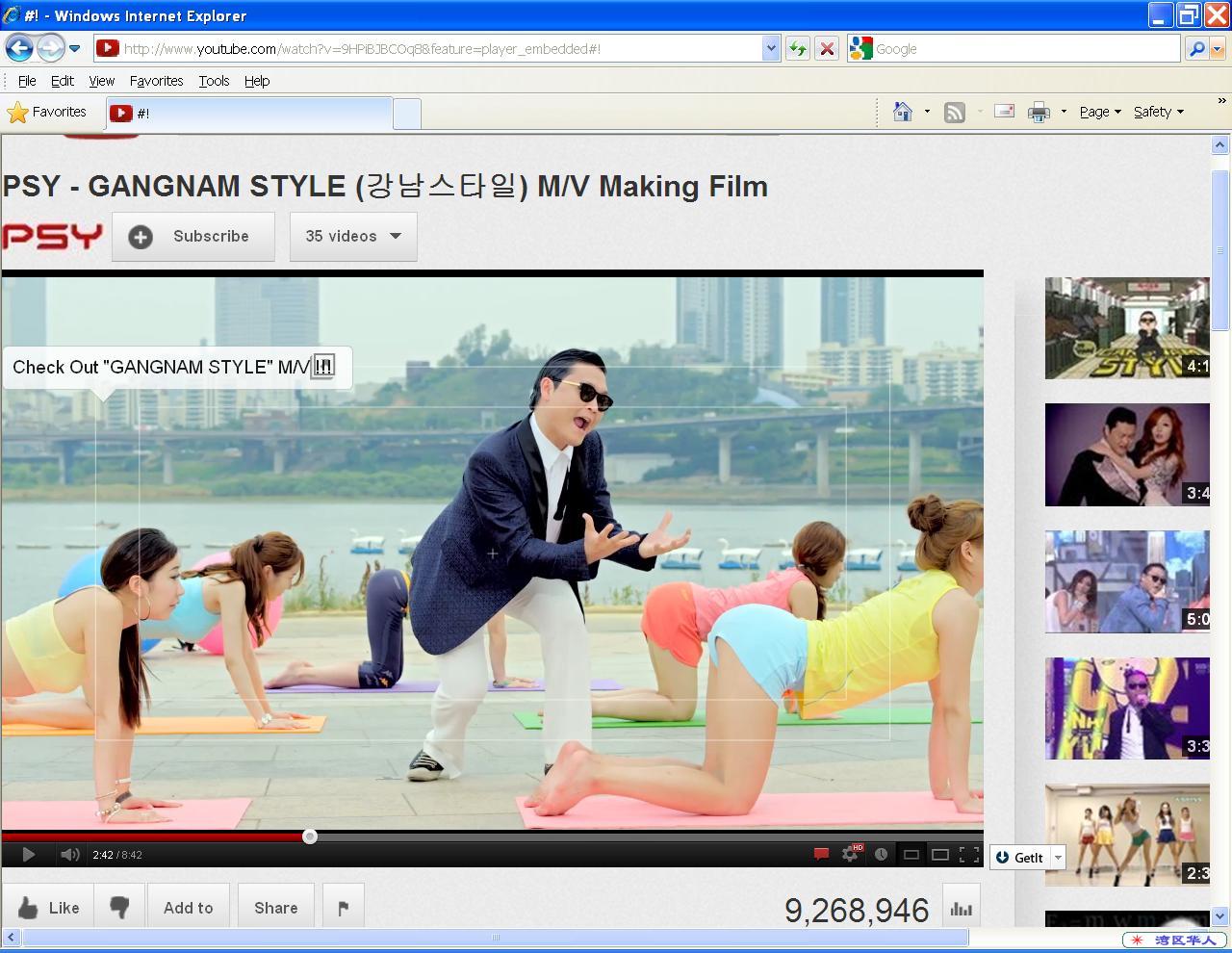The height and width of the screenshot is (953, 1232).
Task: Print the current page
Action: point(1039,113)
